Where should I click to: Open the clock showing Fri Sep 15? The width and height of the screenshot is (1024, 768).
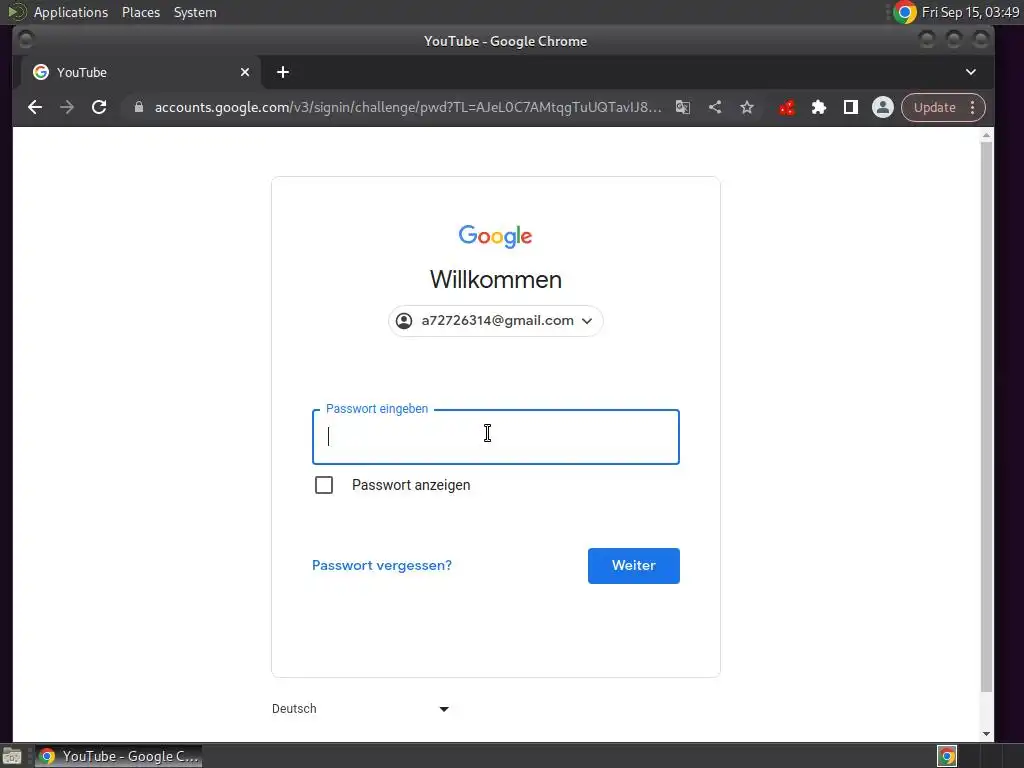970,12
